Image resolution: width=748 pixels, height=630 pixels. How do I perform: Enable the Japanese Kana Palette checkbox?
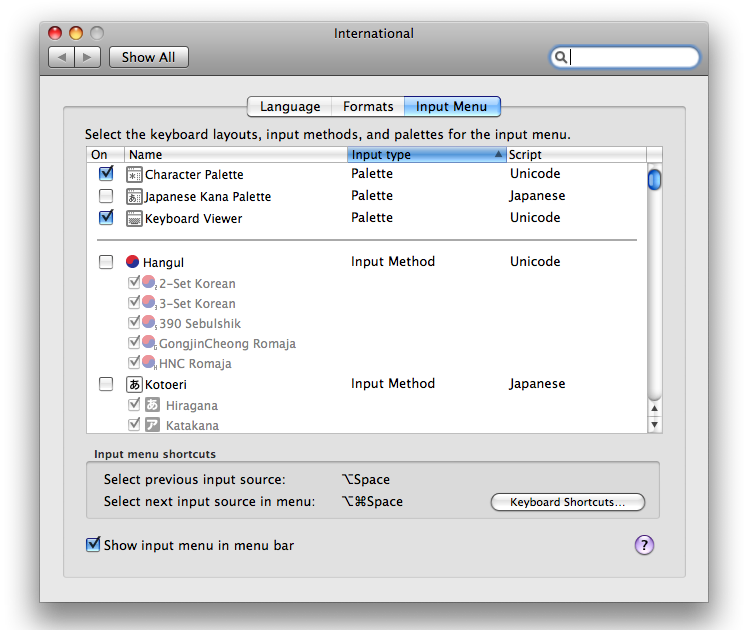pyautogui.click(x=106, y=196)
